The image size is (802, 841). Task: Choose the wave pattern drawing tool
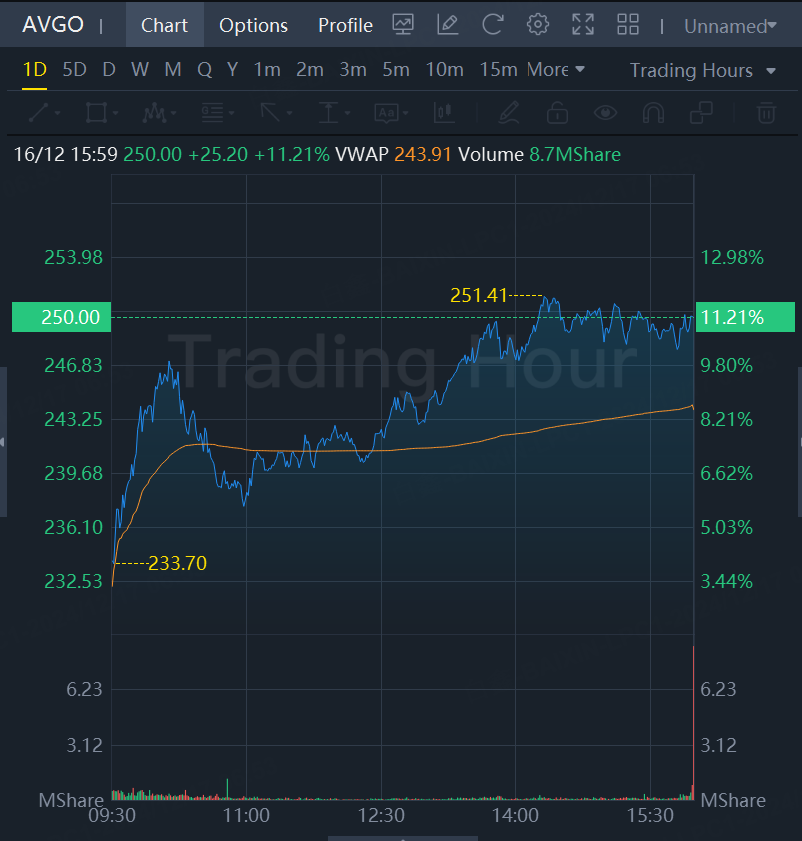[x=154, y=113]
